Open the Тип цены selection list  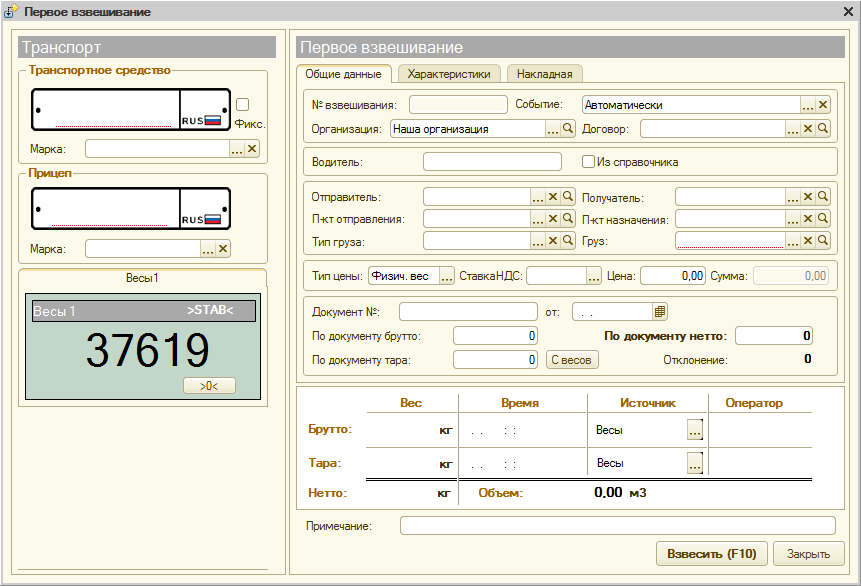pos(447,275)
